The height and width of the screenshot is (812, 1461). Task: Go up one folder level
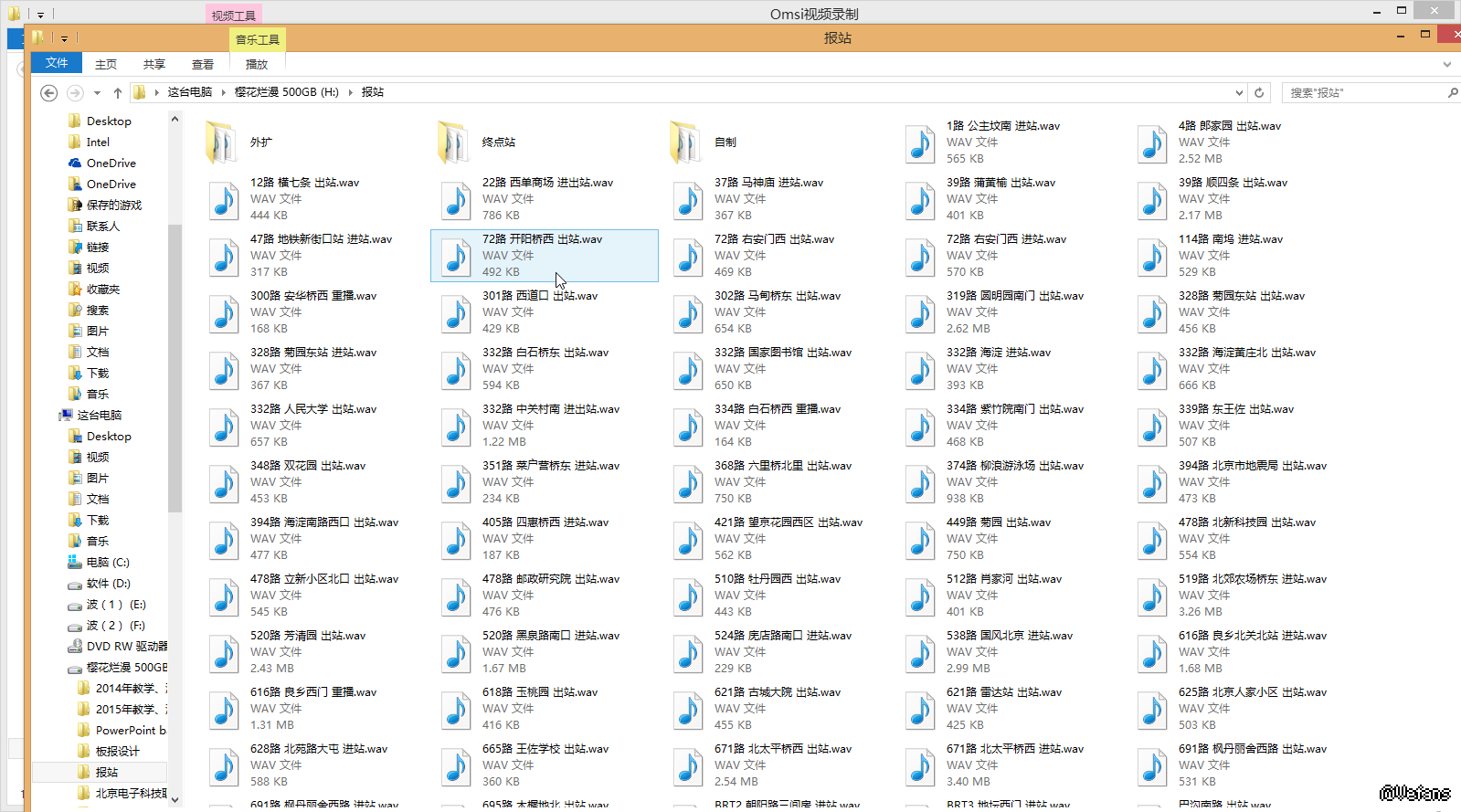coord(118,92)
